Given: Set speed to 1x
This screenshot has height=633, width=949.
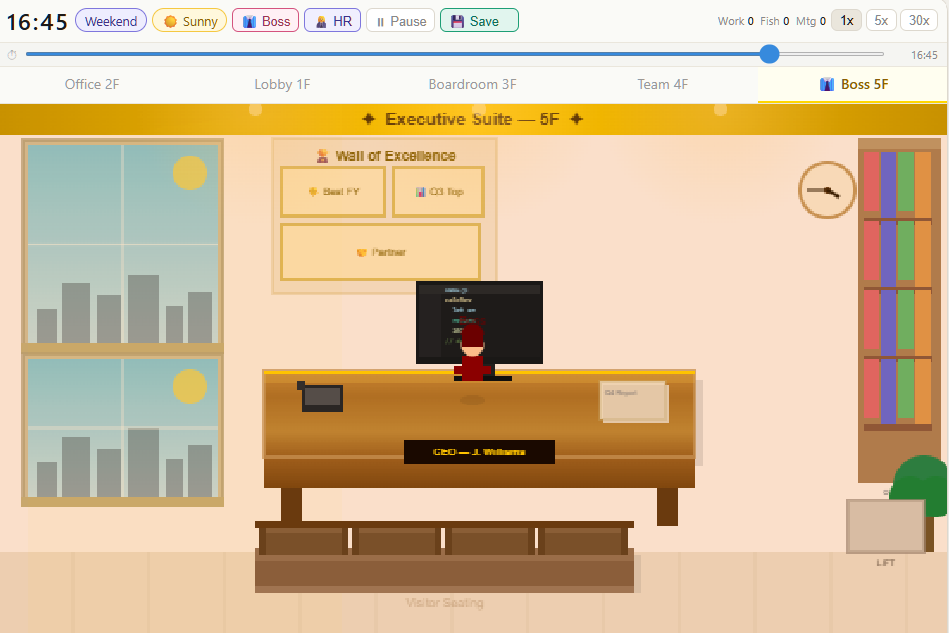Looking at the screenshot, I should (846, 21).
